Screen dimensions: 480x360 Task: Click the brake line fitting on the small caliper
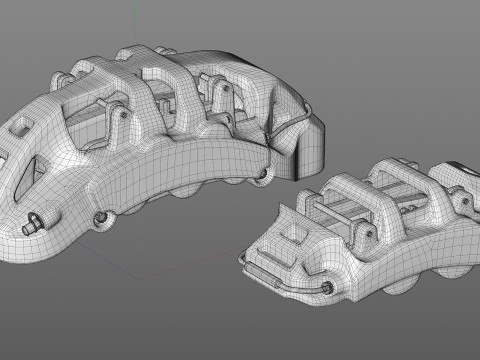[x=327, y=287]
